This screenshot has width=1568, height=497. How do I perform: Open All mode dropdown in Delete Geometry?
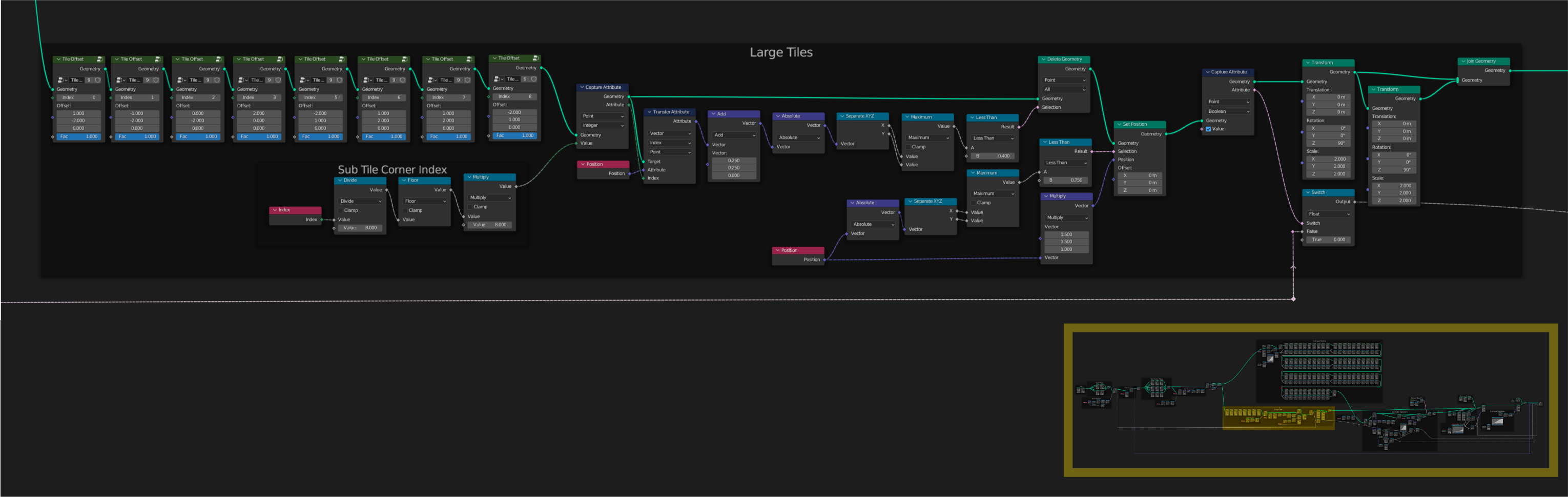pos(1065,90)
